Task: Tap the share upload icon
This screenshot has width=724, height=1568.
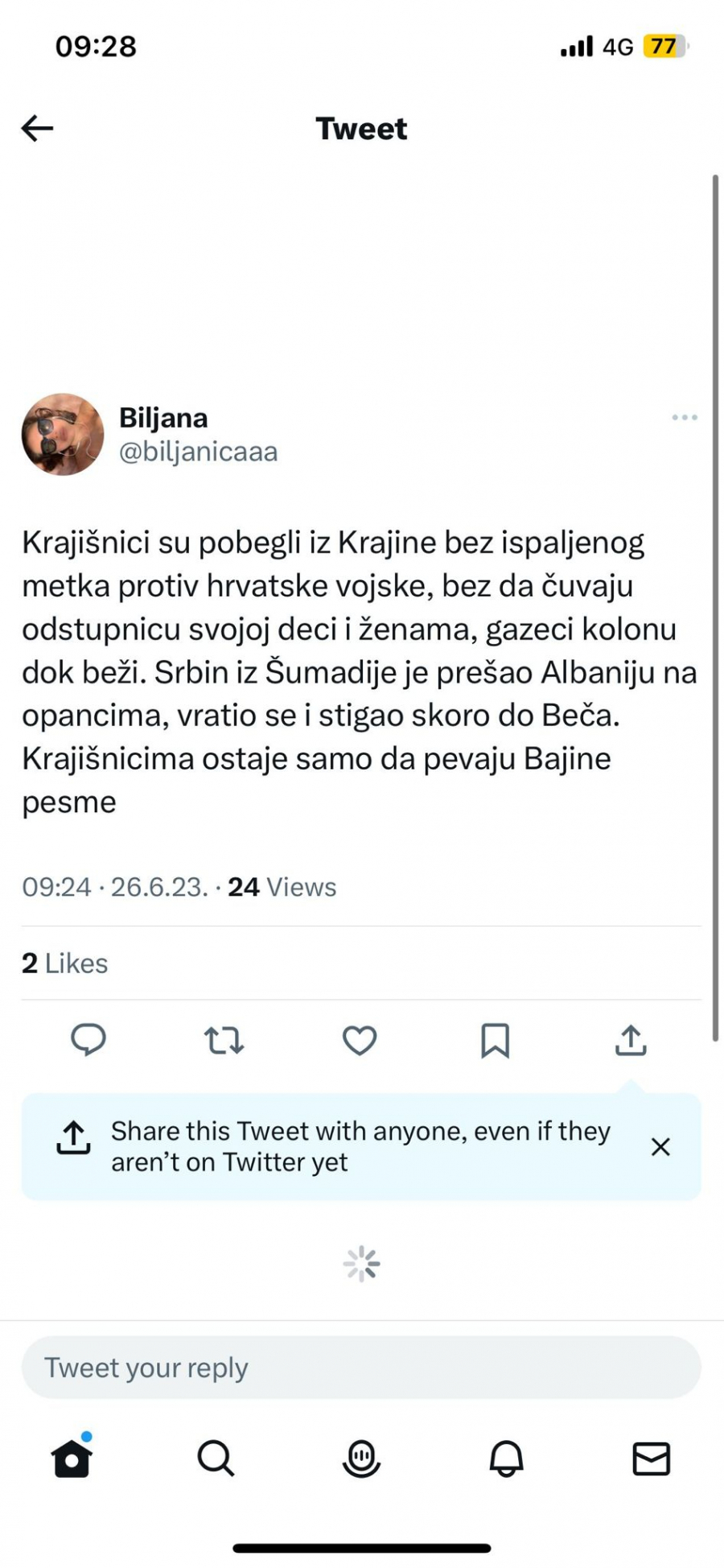Action: (x=631, y=1040)
